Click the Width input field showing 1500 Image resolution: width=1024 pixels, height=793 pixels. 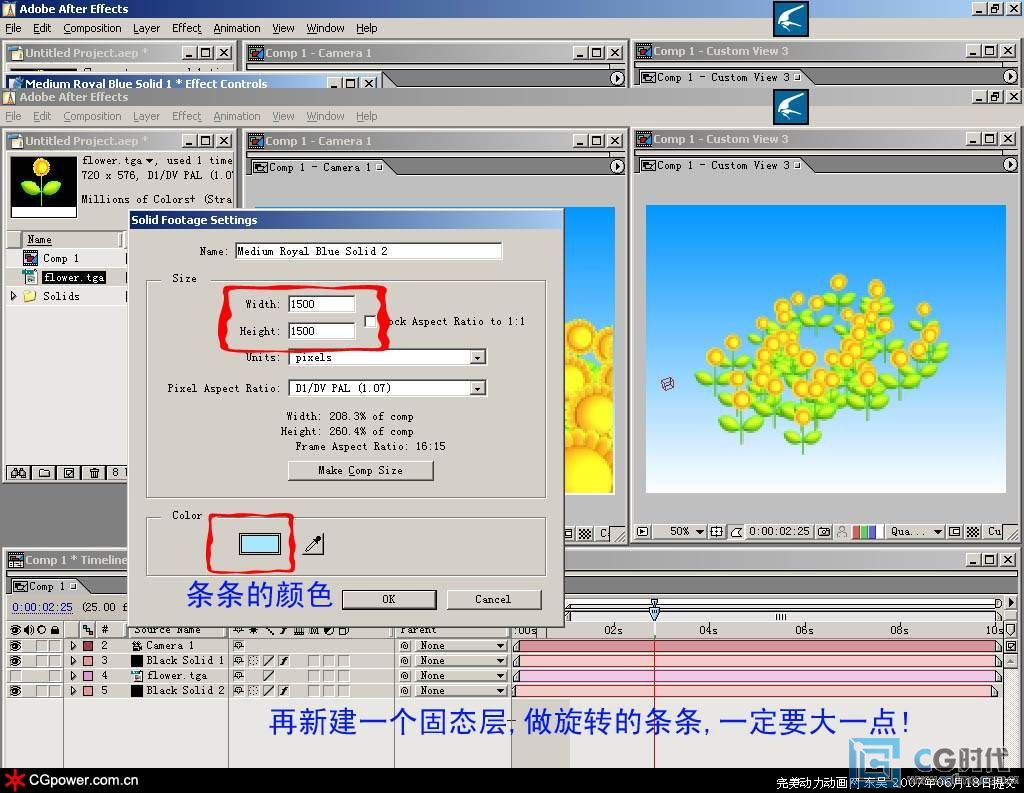322,304
